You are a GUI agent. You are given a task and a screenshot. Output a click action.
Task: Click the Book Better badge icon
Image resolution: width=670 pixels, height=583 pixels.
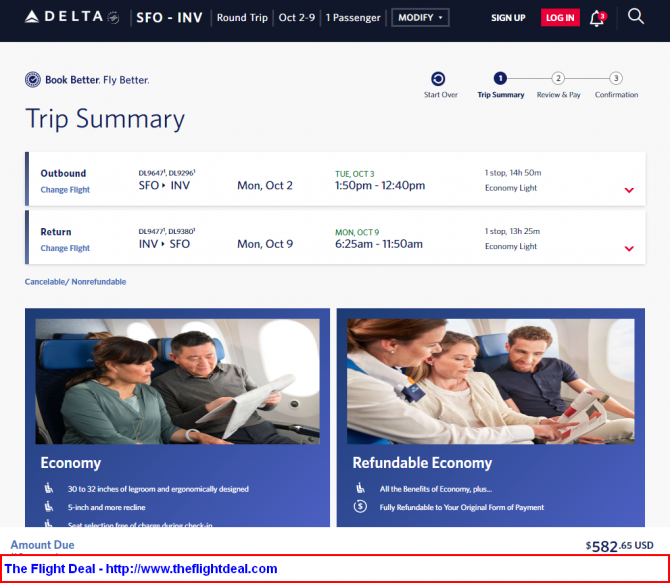pos(33,80)
